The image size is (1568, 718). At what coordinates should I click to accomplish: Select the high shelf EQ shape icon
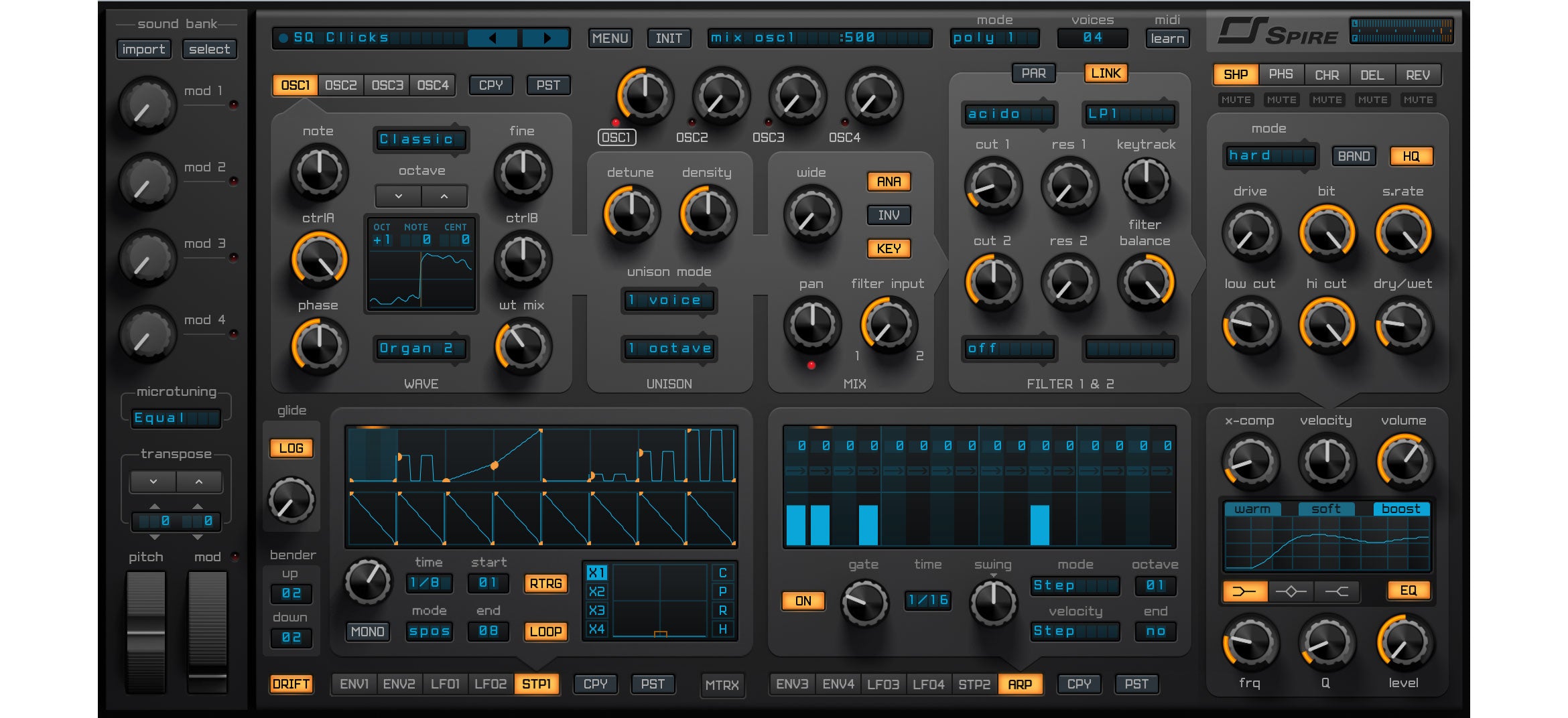tap(1336, 591)
